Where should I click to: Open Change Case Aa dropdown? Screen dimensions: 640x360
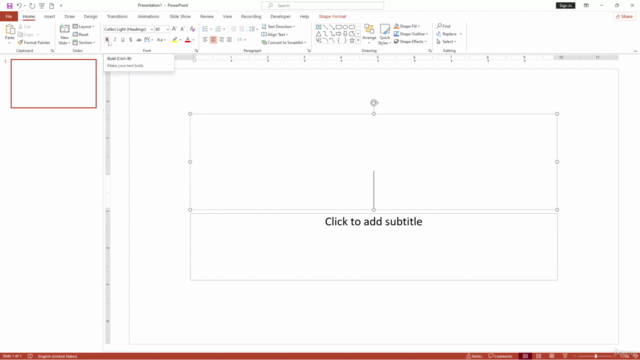[x=162, y=40]
